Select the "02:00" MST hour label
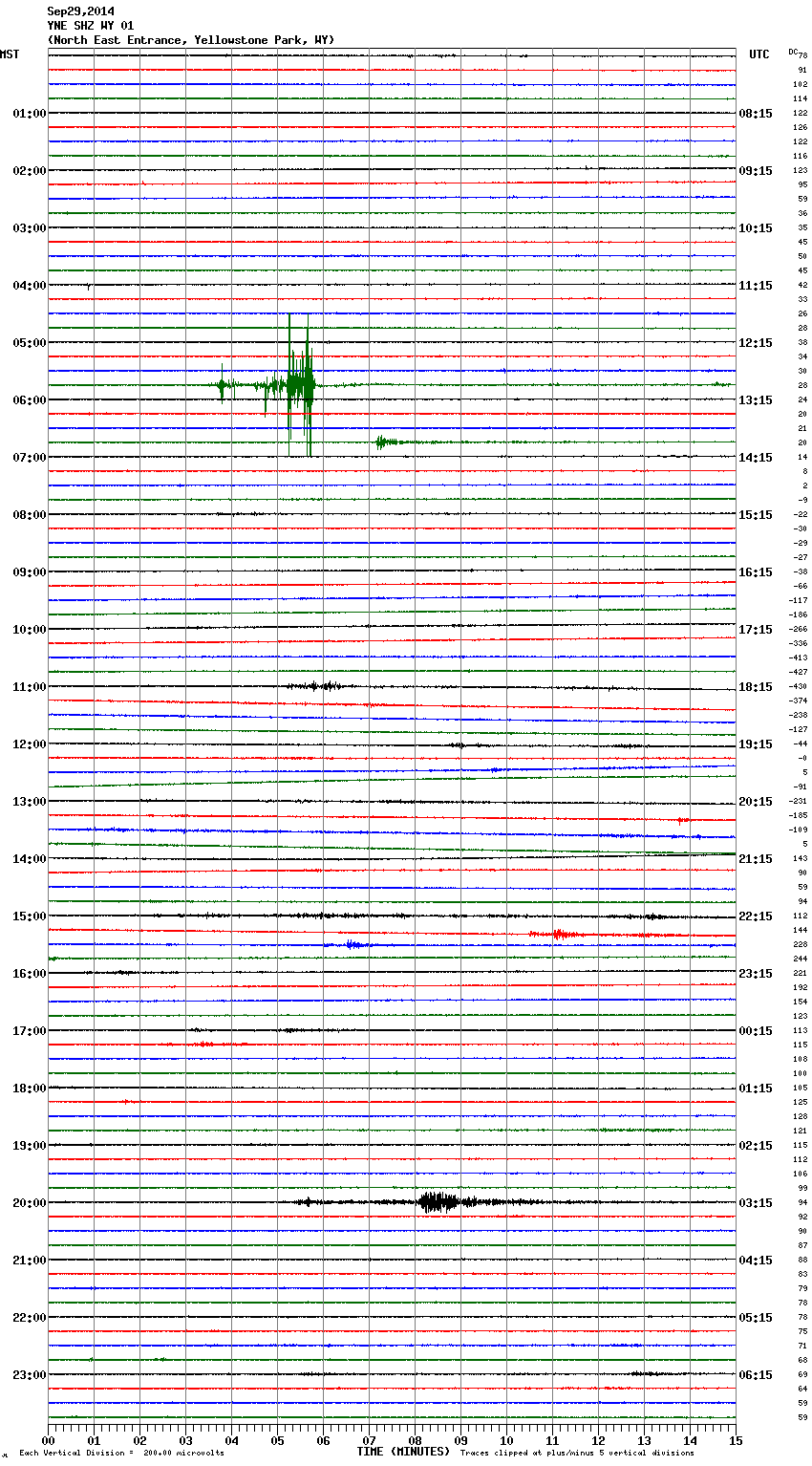The width and height of the screenshot is (812, 1466). 30,171
